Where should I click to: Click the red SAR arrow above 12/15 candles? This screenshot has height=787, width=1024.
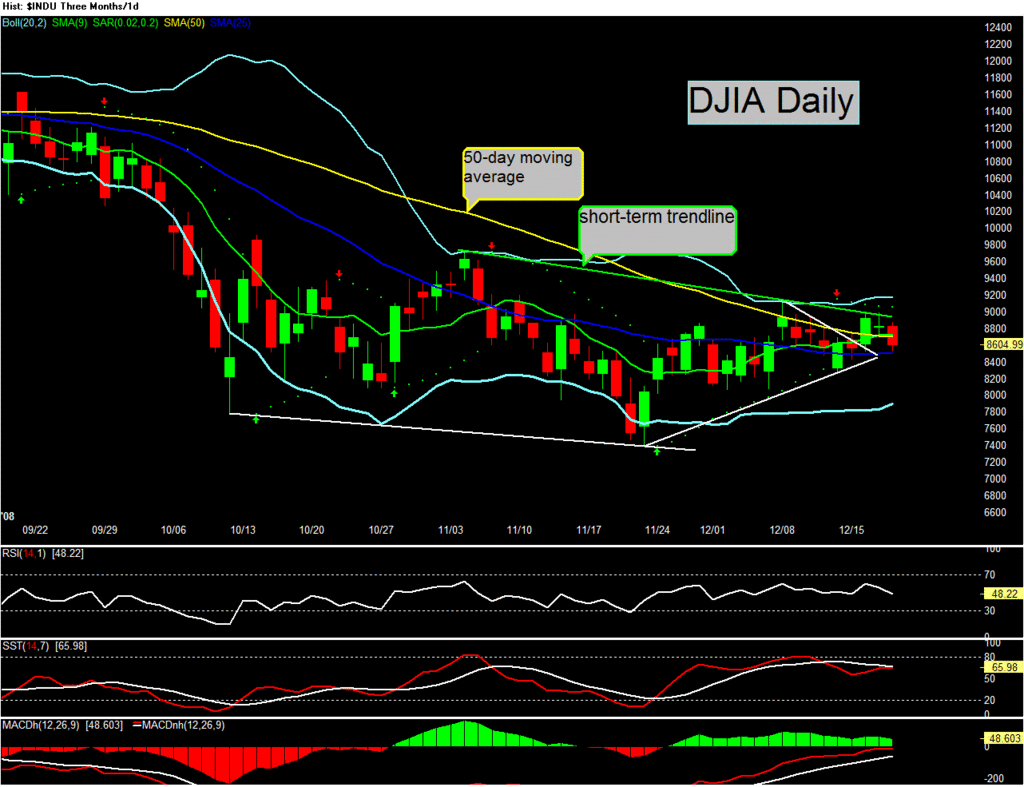pos(837,293)
